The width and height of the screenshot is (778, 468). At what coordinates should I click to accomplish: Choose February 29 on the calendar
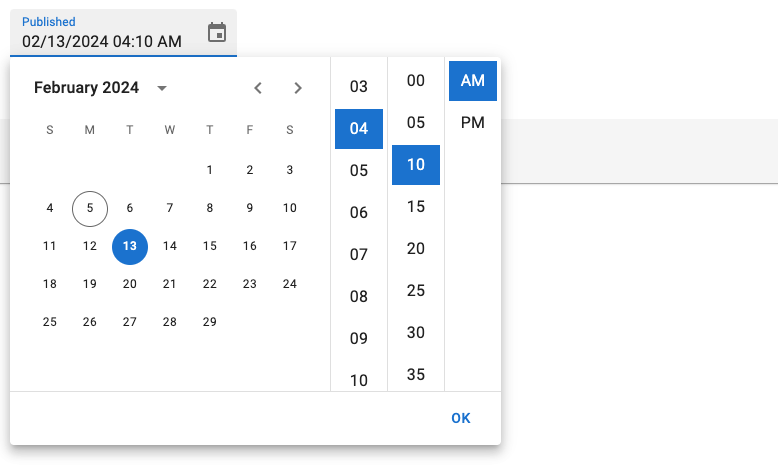pyautogui.click(x=210, y=322)
